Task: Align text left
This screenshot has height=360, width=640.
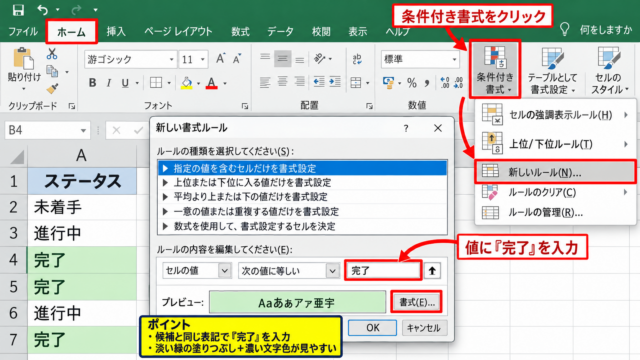Action: click(265, 83)
